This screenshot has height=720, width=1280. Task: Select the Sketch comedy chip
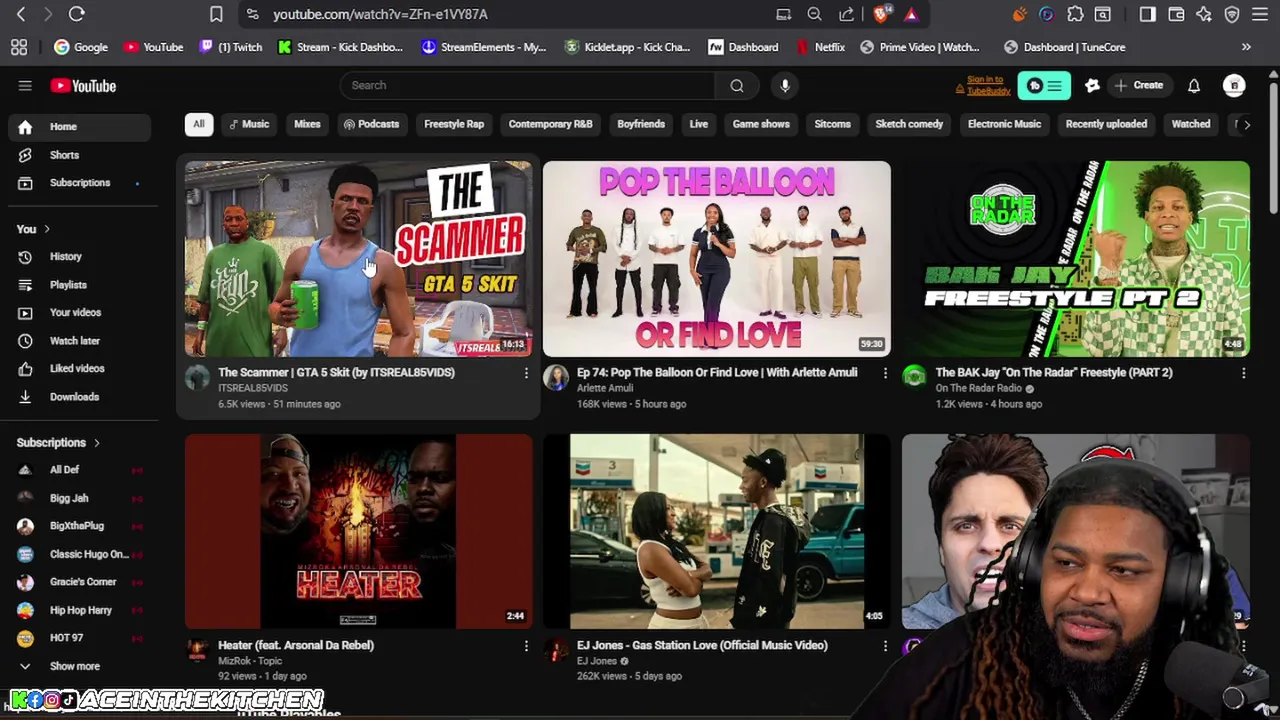tap(909, 124)
